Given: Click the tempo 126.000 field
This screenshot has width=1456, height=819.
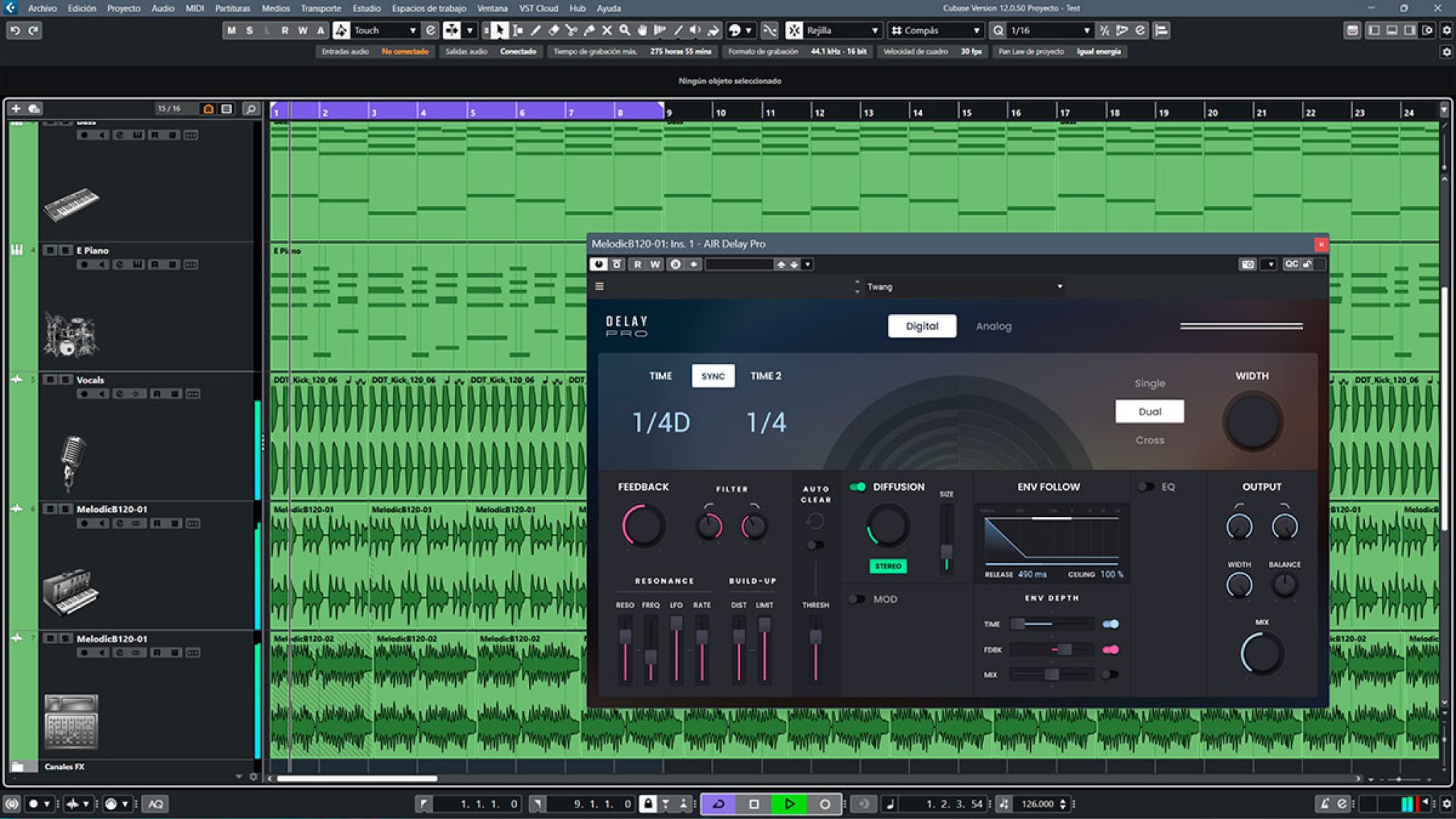Looking at the screenshot, I should [1038, 804].
